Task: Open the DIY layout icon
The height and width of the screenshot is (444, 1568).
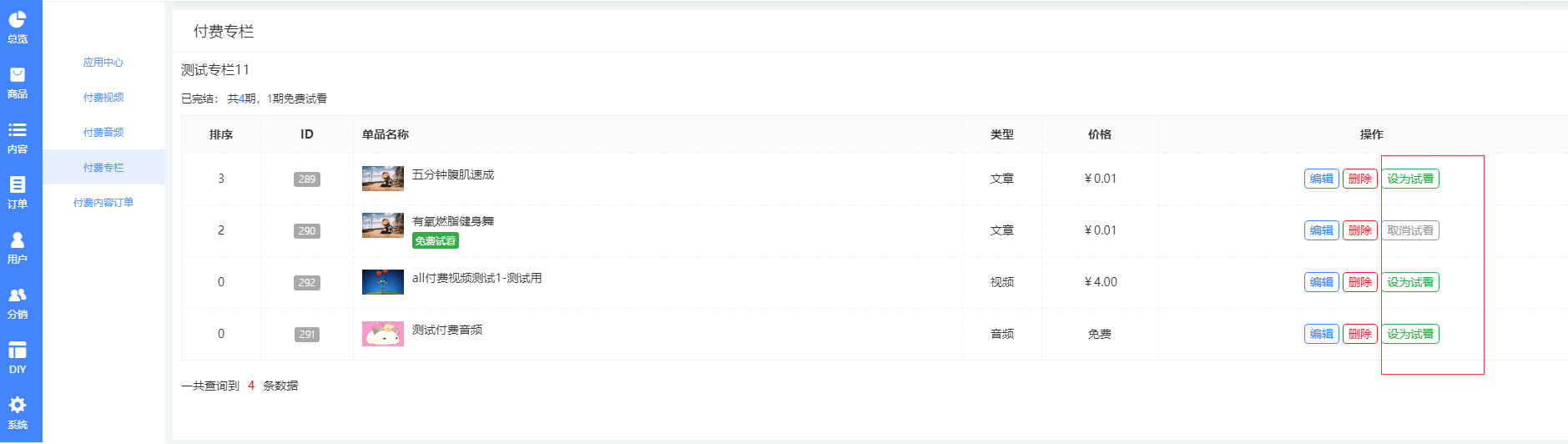Action: click(18, 358)
